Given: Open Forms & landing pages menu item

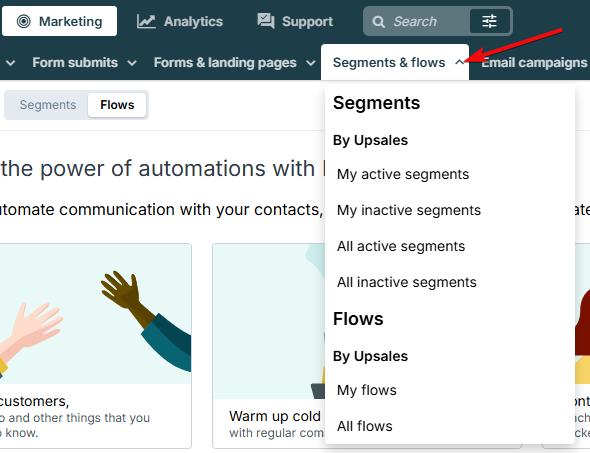Looking at the screenshot, I should (x=225, y=62).
